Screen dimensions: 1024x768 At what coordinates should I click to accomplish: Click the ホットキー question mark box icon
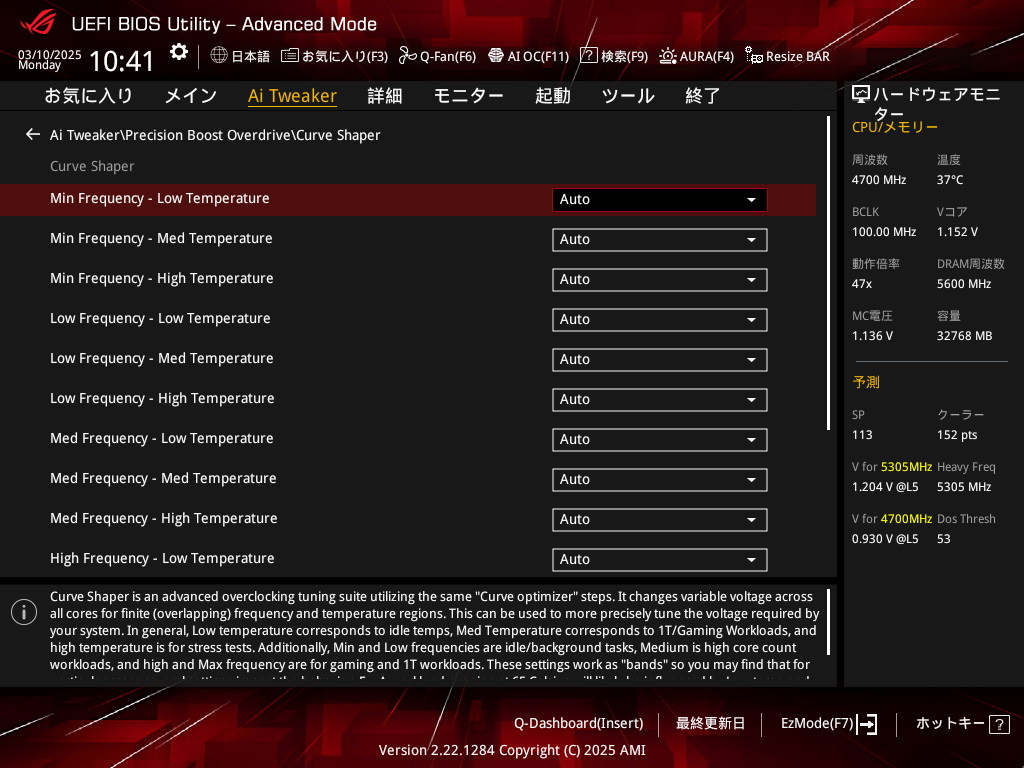pos(999,724)
